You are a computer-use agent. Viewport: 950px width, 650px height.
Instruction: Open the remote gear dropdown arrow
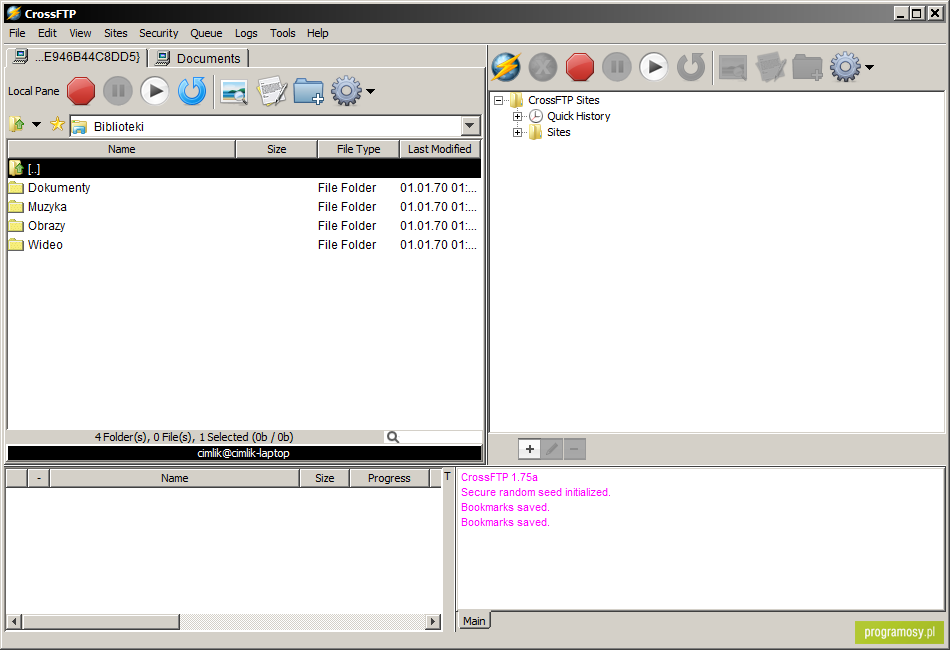tap(869, 67)
